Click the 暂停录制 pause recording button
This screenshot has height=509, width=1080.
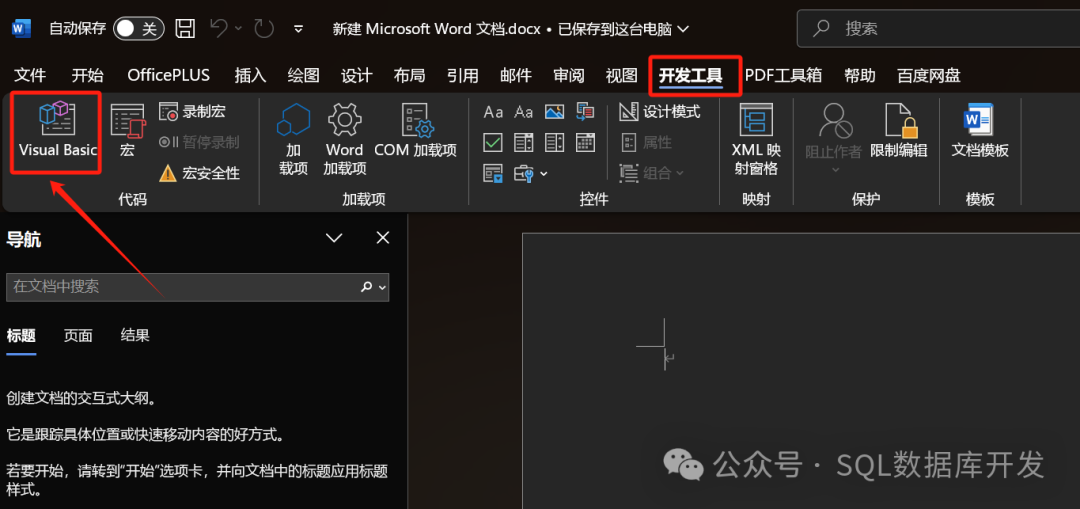199,143
